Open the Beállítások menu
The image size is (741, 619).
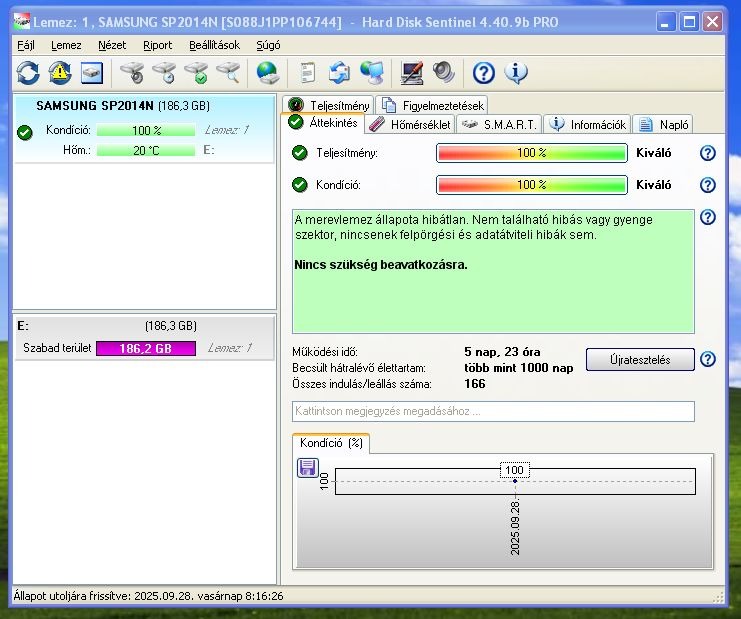coord(215,45)
